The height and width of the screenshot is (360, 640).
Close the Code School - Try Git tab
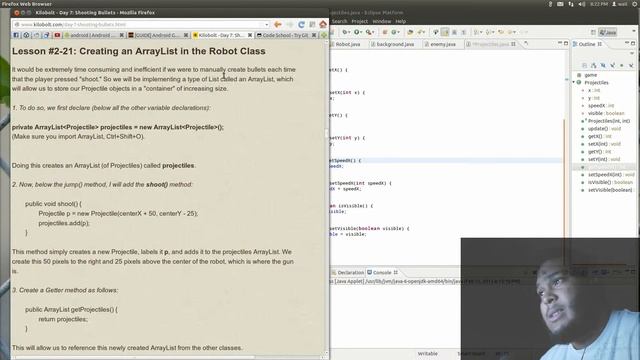point(314,36)
